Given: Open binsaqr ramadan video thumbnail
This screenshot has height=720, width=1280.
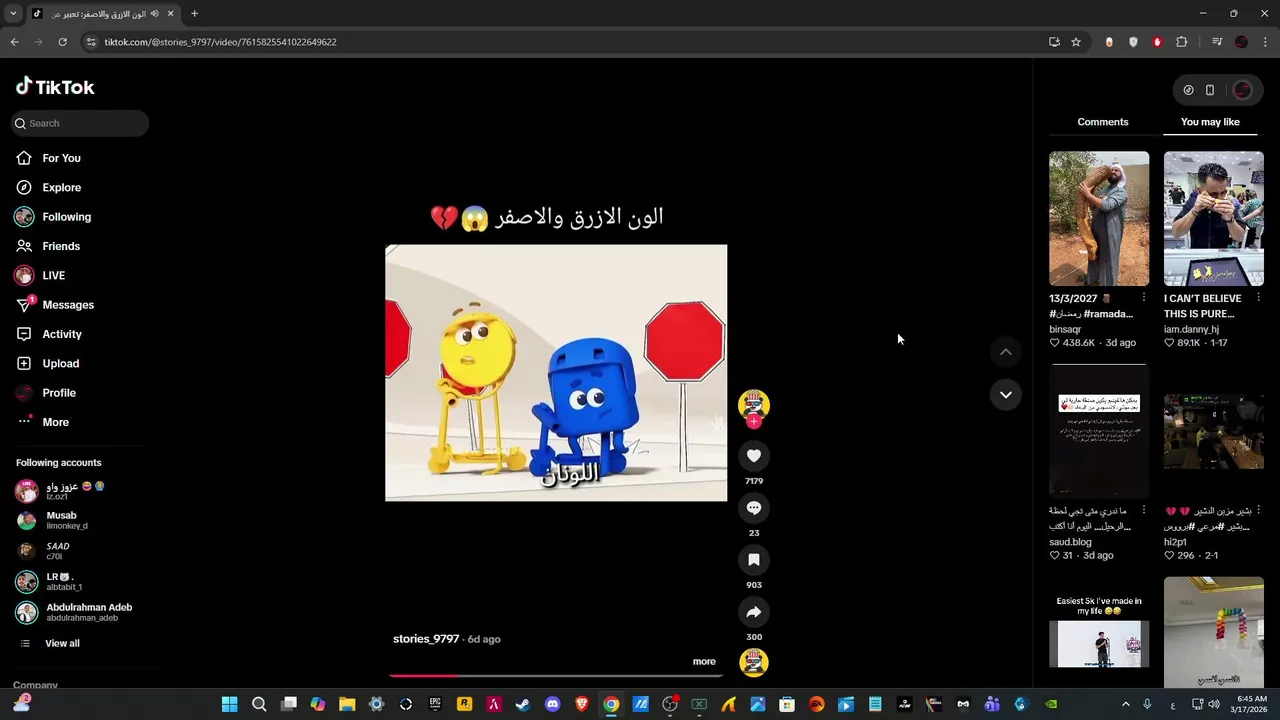Looking at the screenshot, I should pyautogui.click(x=1099, y=219).
